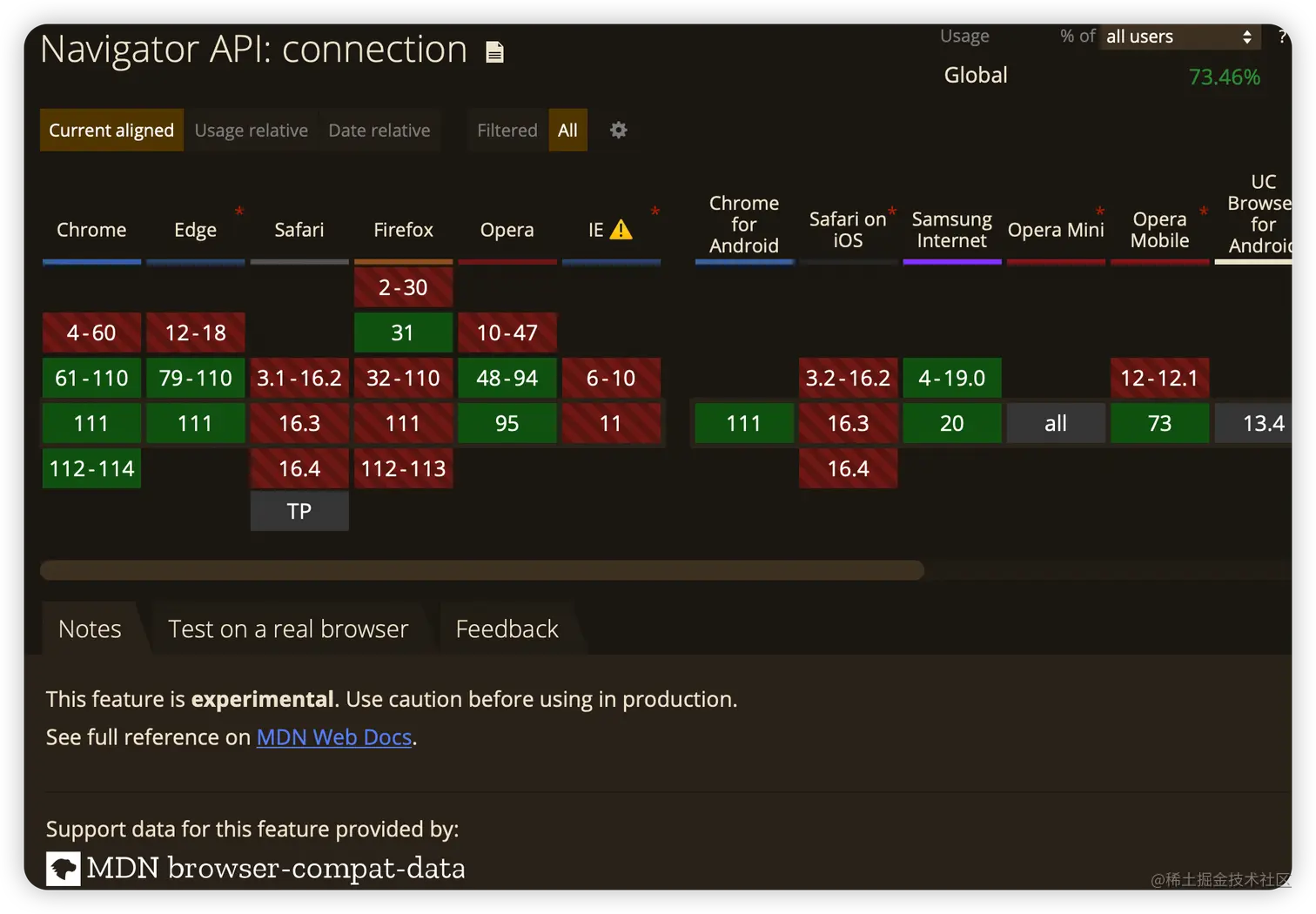Open the all users dropdown
This screenshot has height=914, width=1316.
click(1178, 37)
